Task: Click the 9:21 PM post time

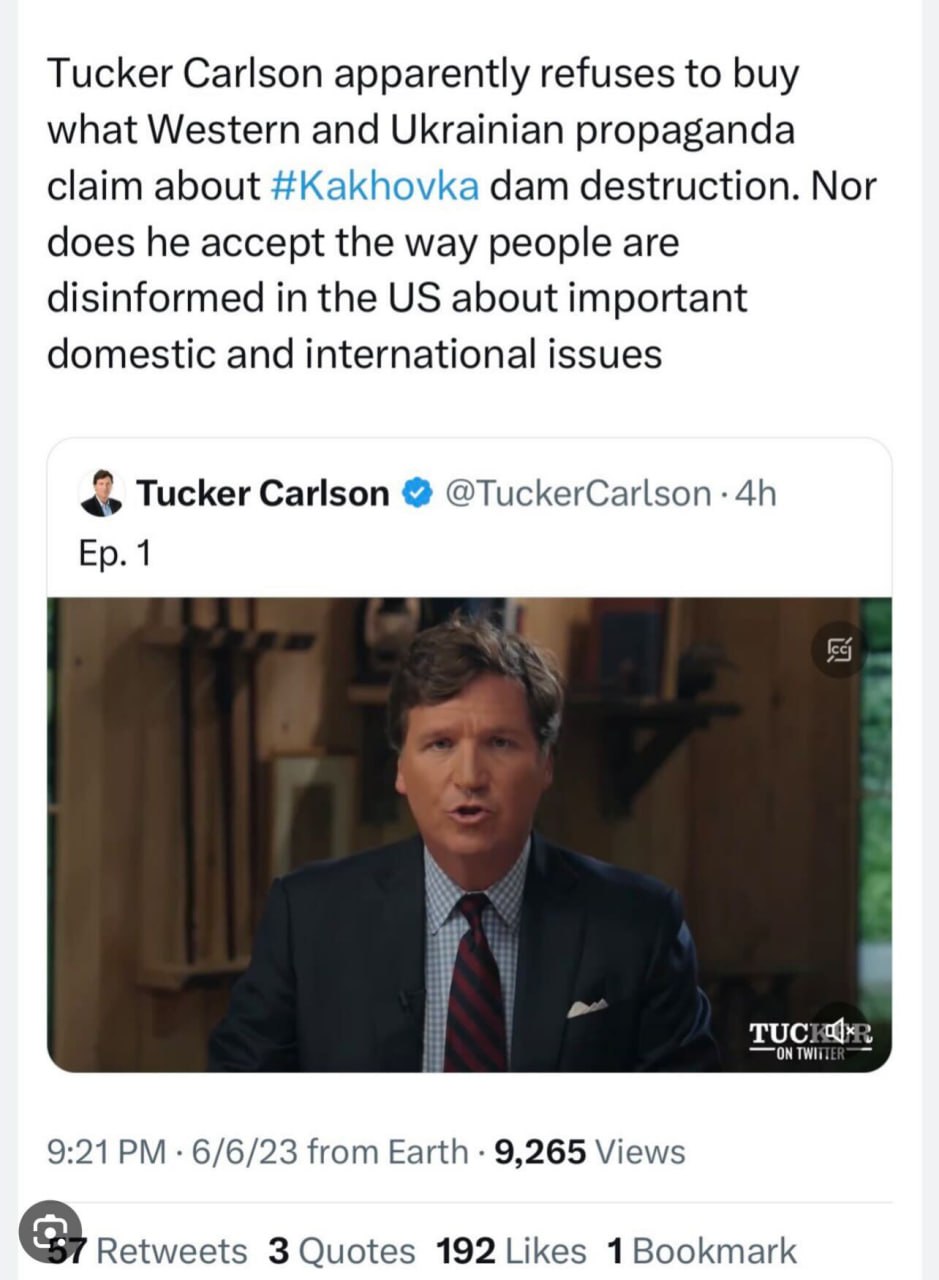Action: coord(106,1152)
